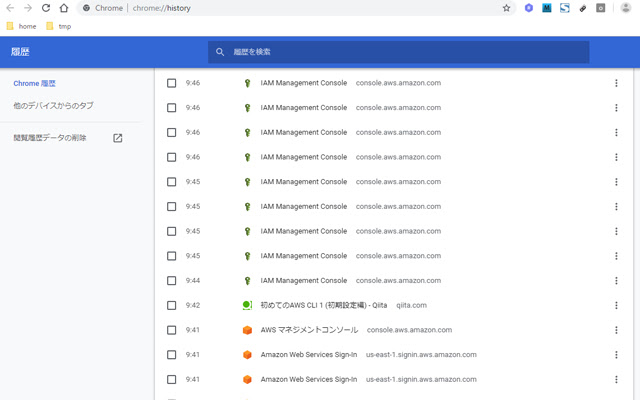
Task: Select the checkbox for the 9:44 IAM entry
Action: (171, 280)
